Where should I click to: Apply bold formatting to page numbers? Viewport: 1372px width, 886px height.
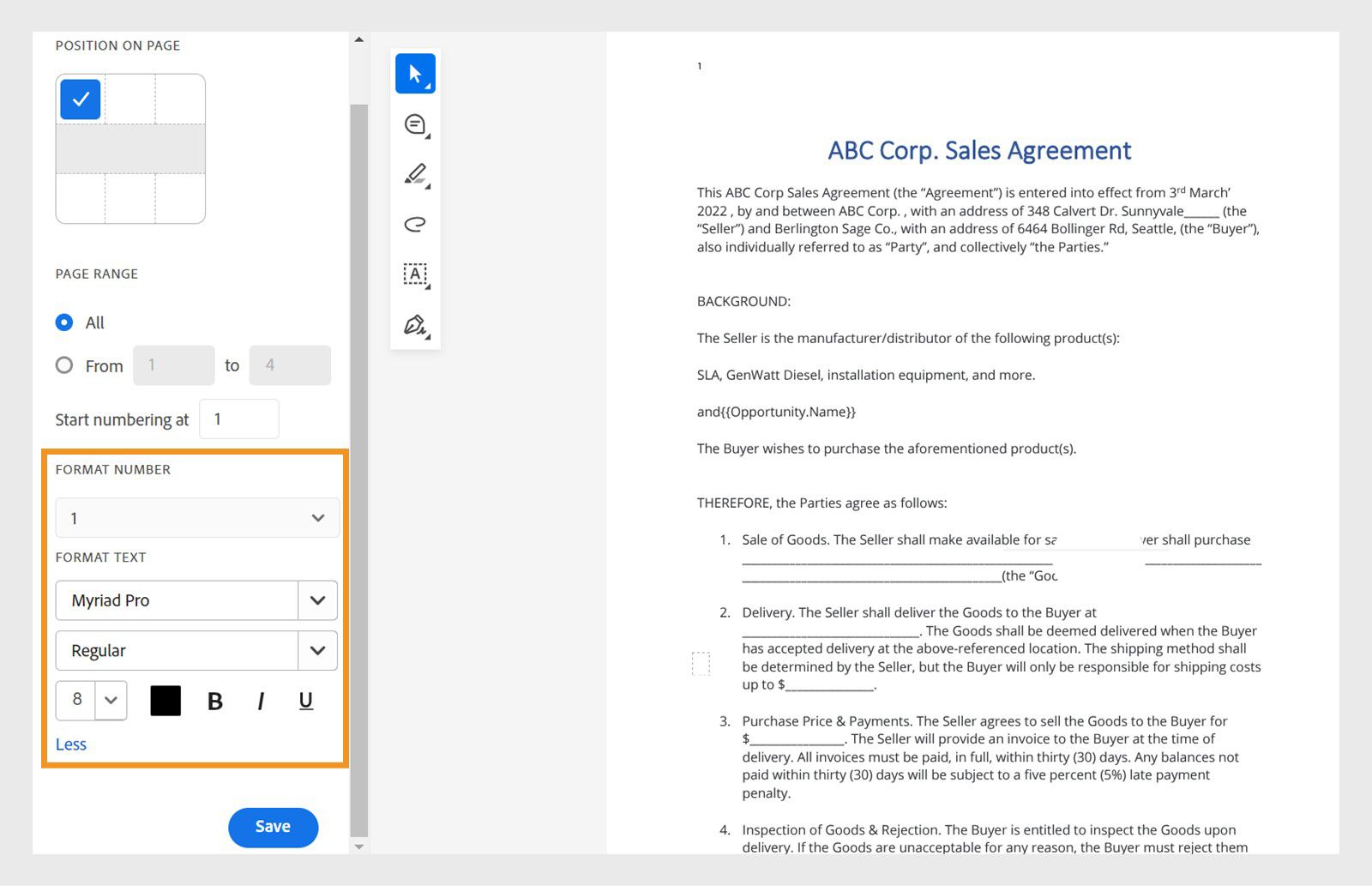pos(214,701)
